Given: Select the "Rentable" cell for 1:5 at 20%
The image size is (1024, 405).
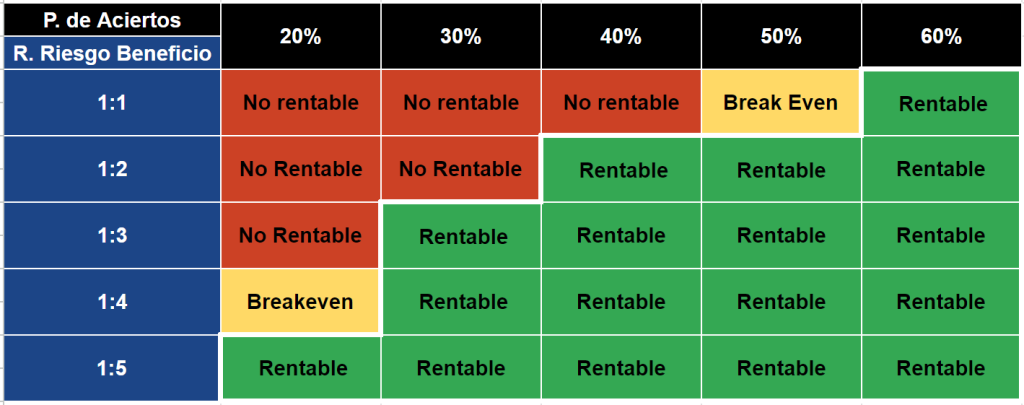Looking at the screenshot, I should [302, 368].
